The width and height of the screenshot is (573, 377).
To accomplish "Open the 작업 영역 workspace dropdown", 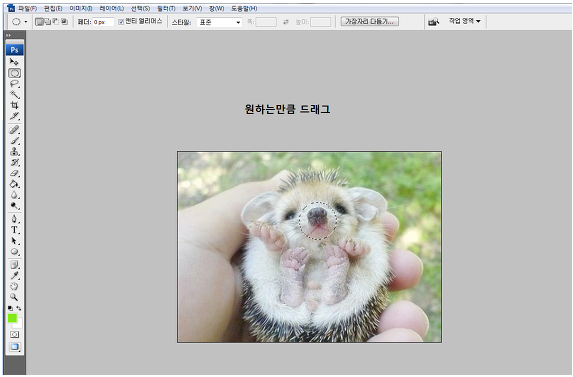I will point(465,21).
